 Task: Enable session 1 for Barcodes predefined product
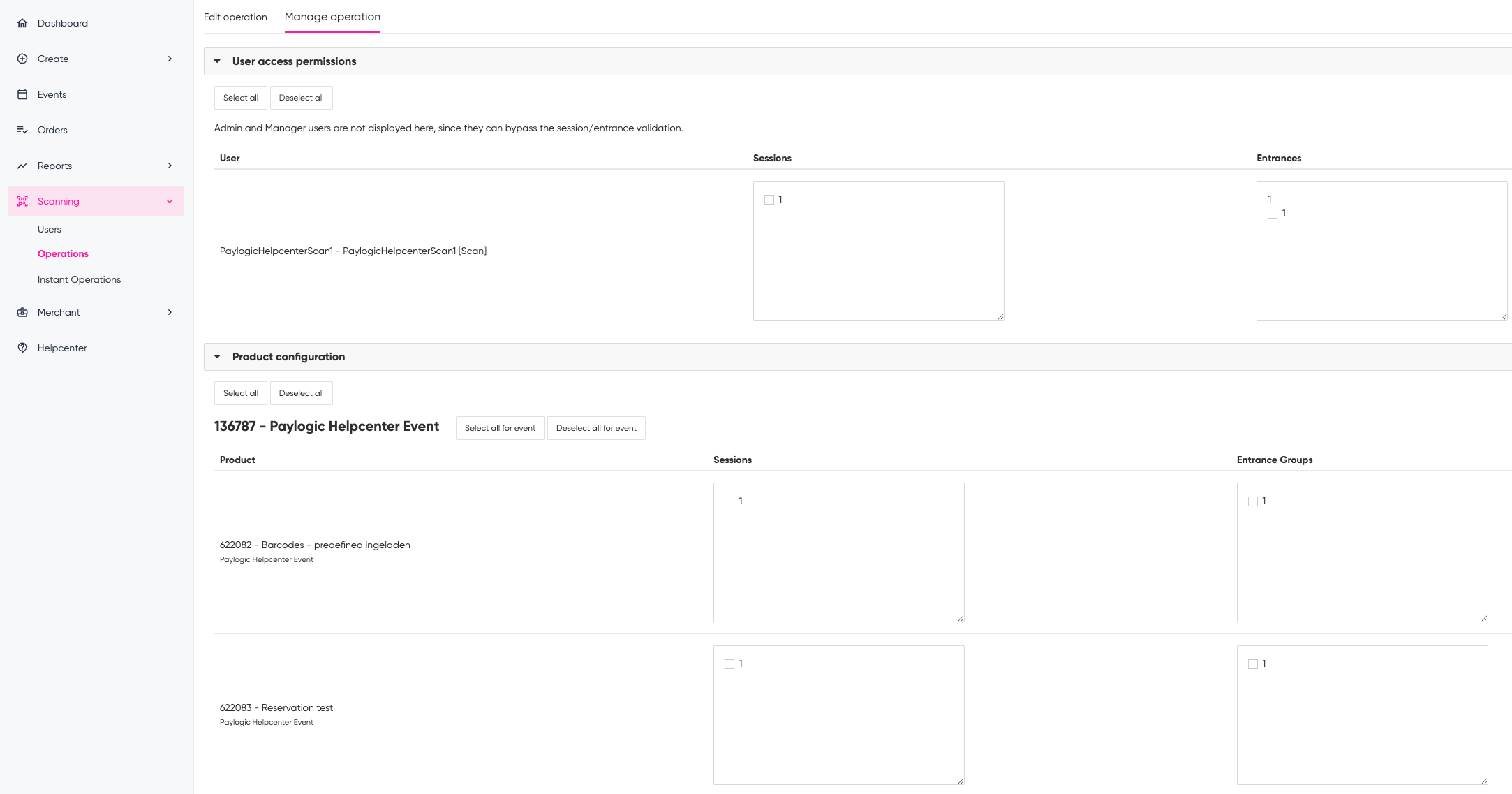(x=729, y=501)
